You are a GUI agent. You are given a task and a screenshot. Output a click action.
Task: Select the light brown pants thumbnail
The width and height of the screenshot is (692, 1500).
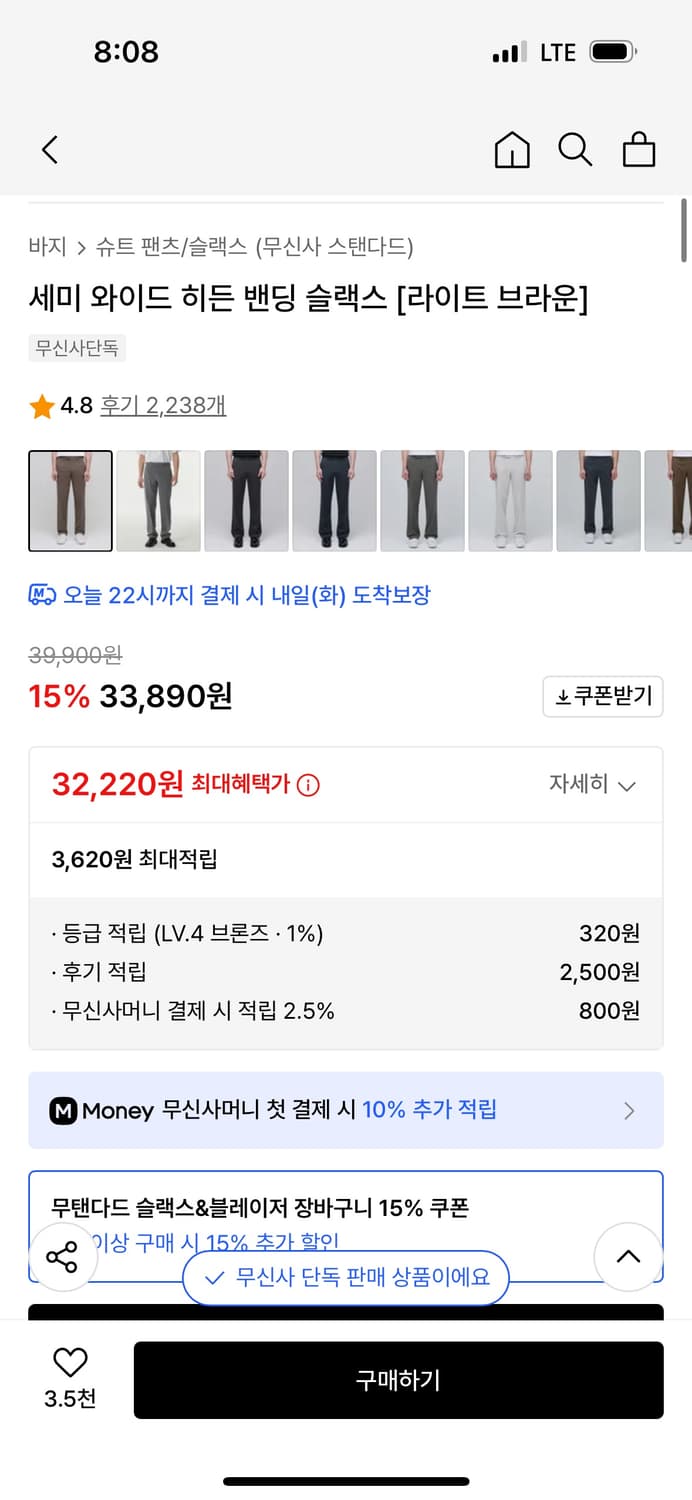click(70, 500)
